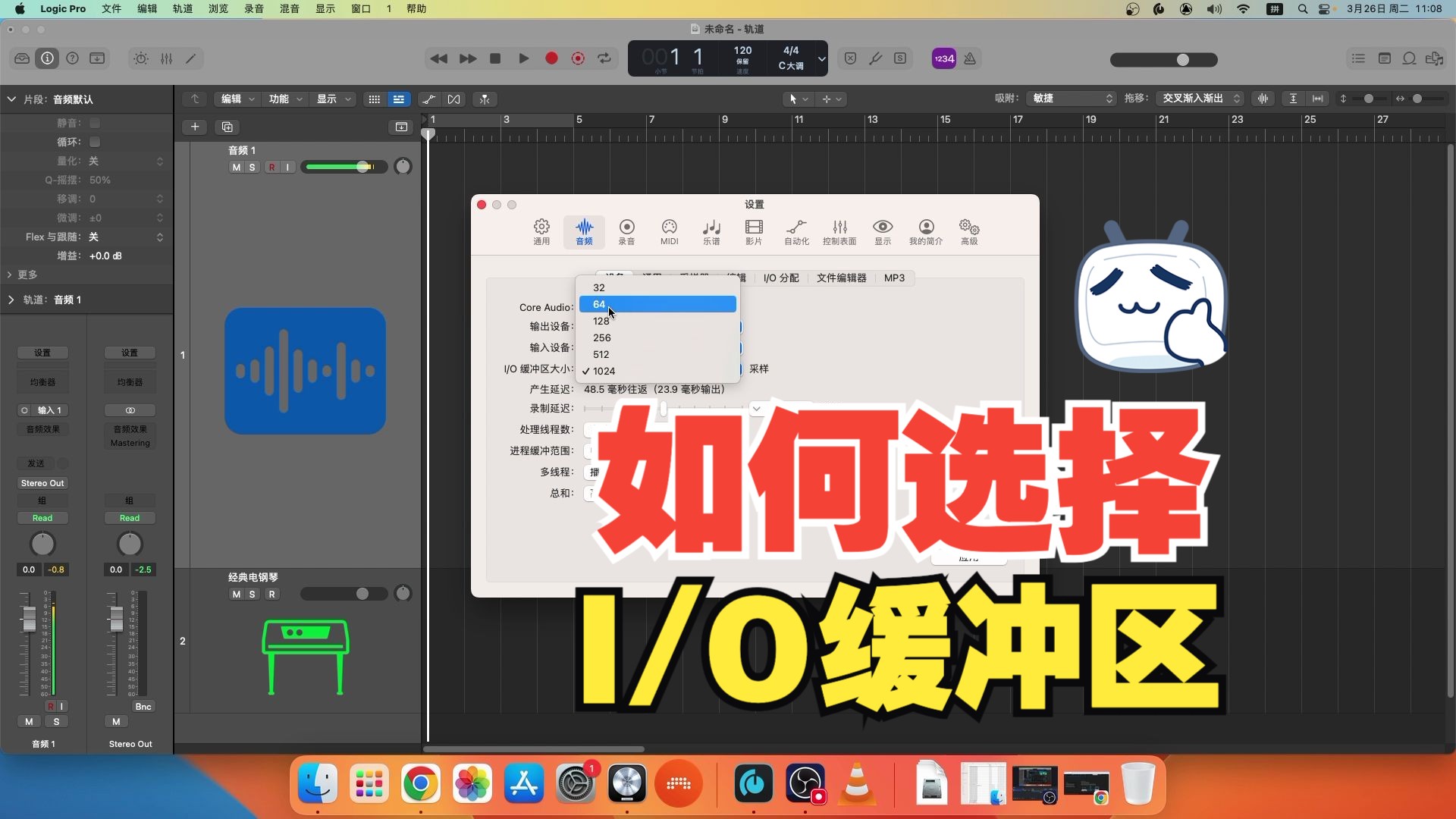Viewport: 1456px width, 819px height.
Task: Open the 显示 settings pane
Action: point(883,231)
